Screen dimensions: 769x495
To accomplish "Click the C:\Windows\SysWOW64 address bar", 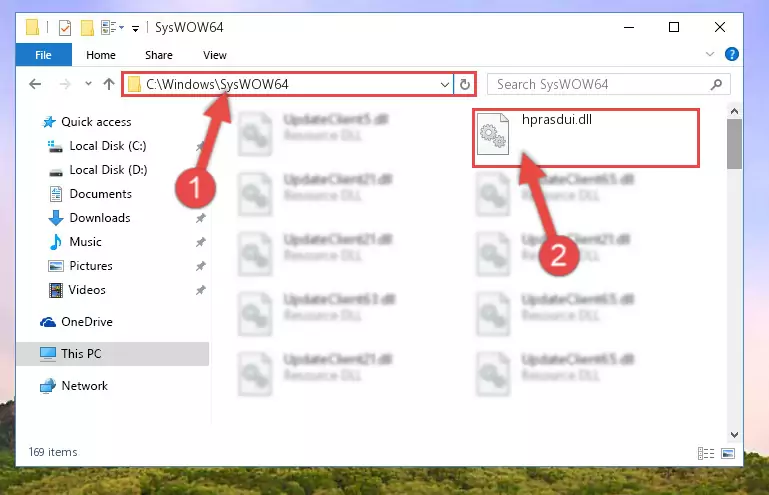I will coord(287,84).
